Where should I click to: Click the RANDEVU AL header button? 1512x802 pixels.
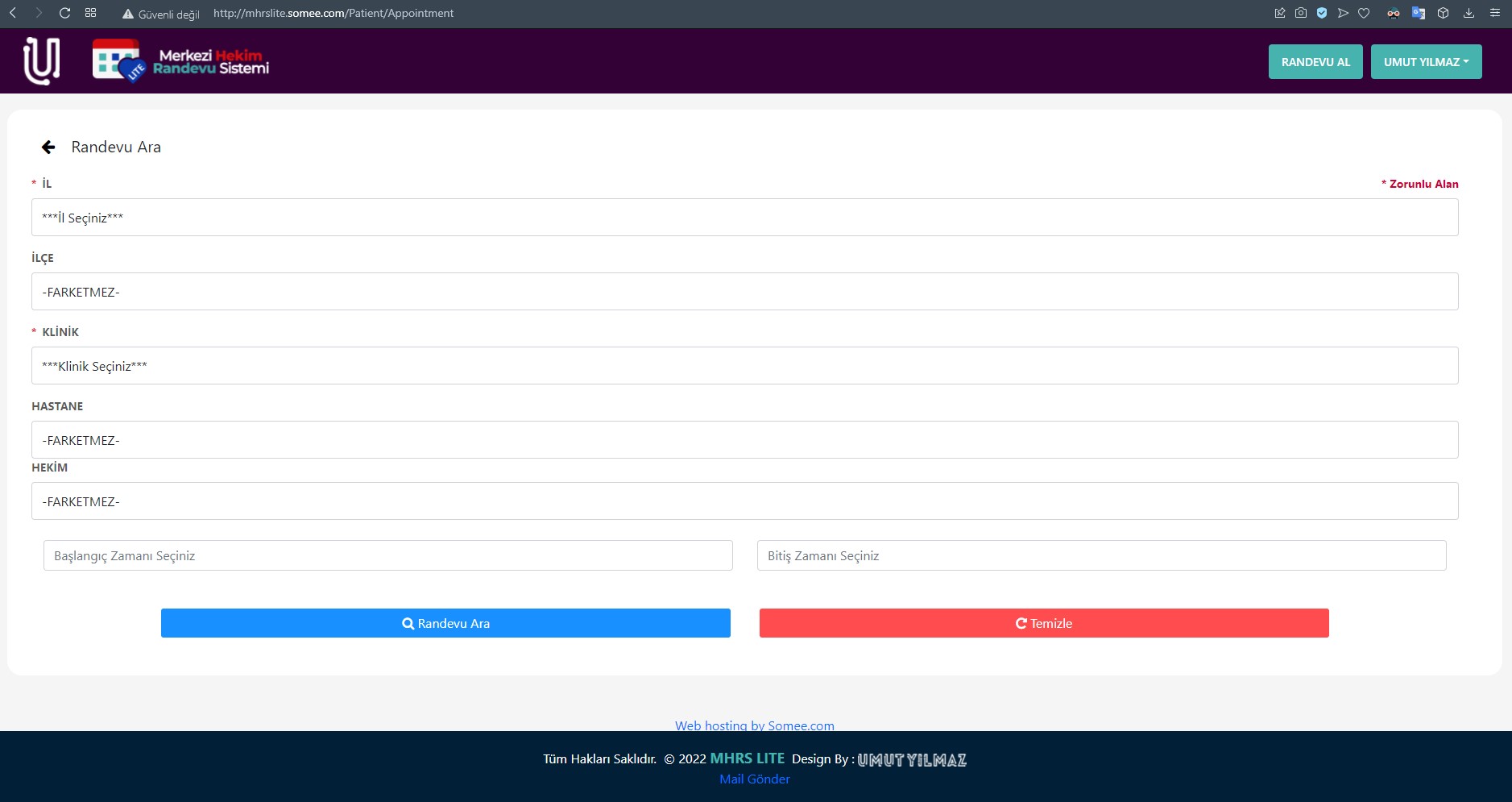1315,62
